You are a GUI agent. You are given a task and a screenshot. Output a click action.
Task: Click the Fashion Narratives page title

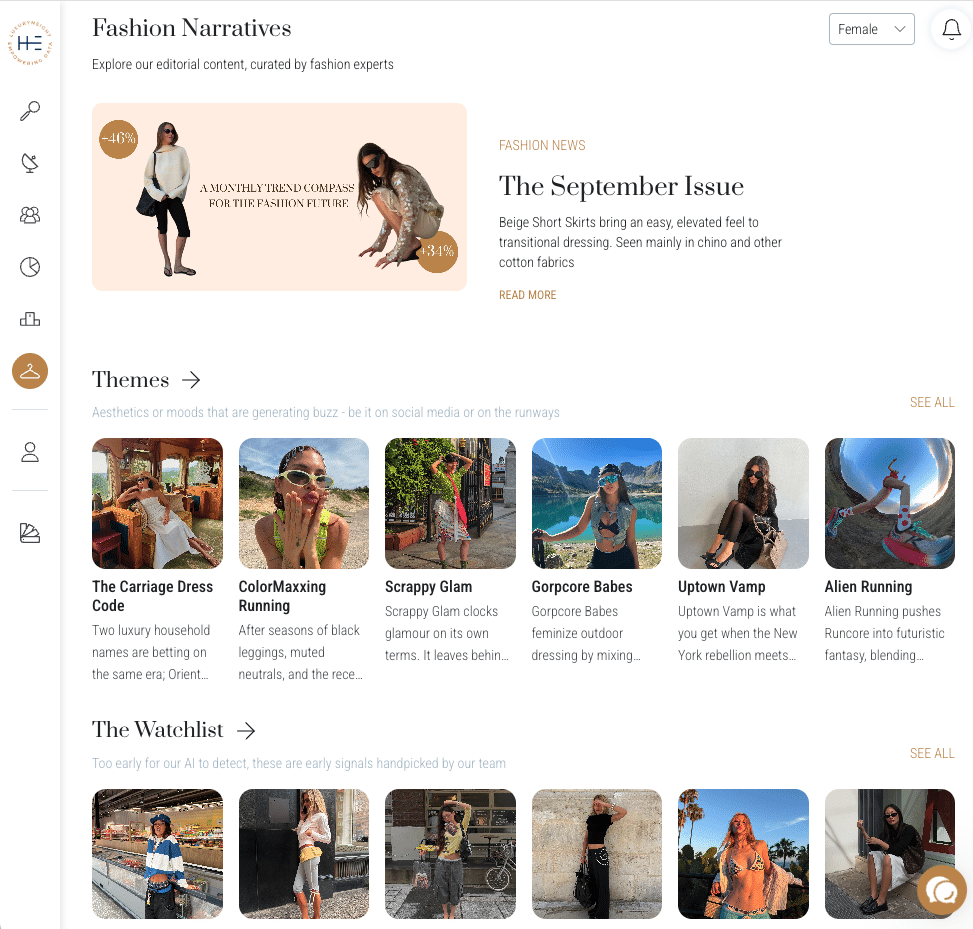pyautogui.click(x=192, y=28)
